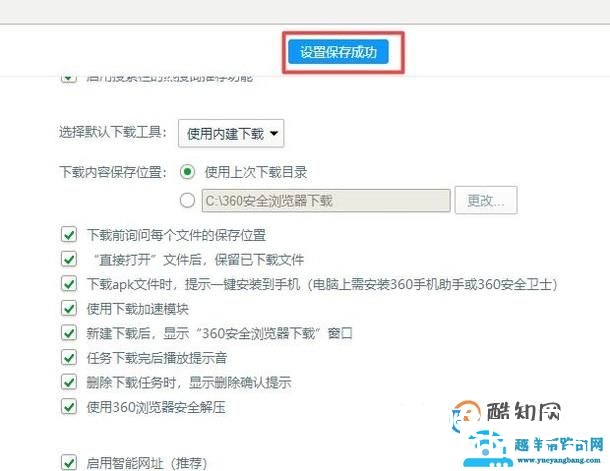Select 使用上次下载目录 radio button
Screen dimensions: 610x471
187,172
